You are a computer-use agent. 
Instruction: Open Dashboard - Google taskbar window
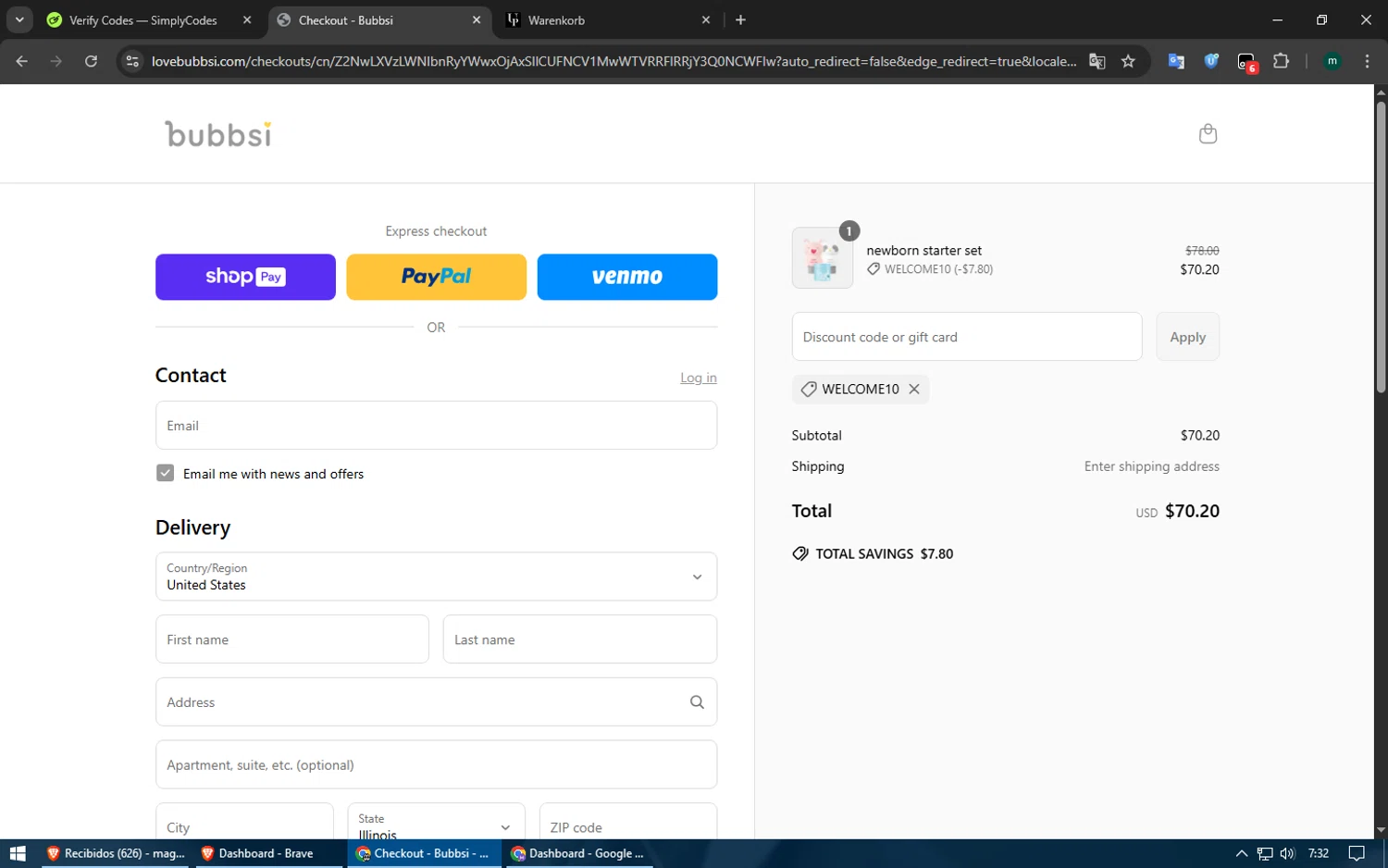click(x=577, y=853)
